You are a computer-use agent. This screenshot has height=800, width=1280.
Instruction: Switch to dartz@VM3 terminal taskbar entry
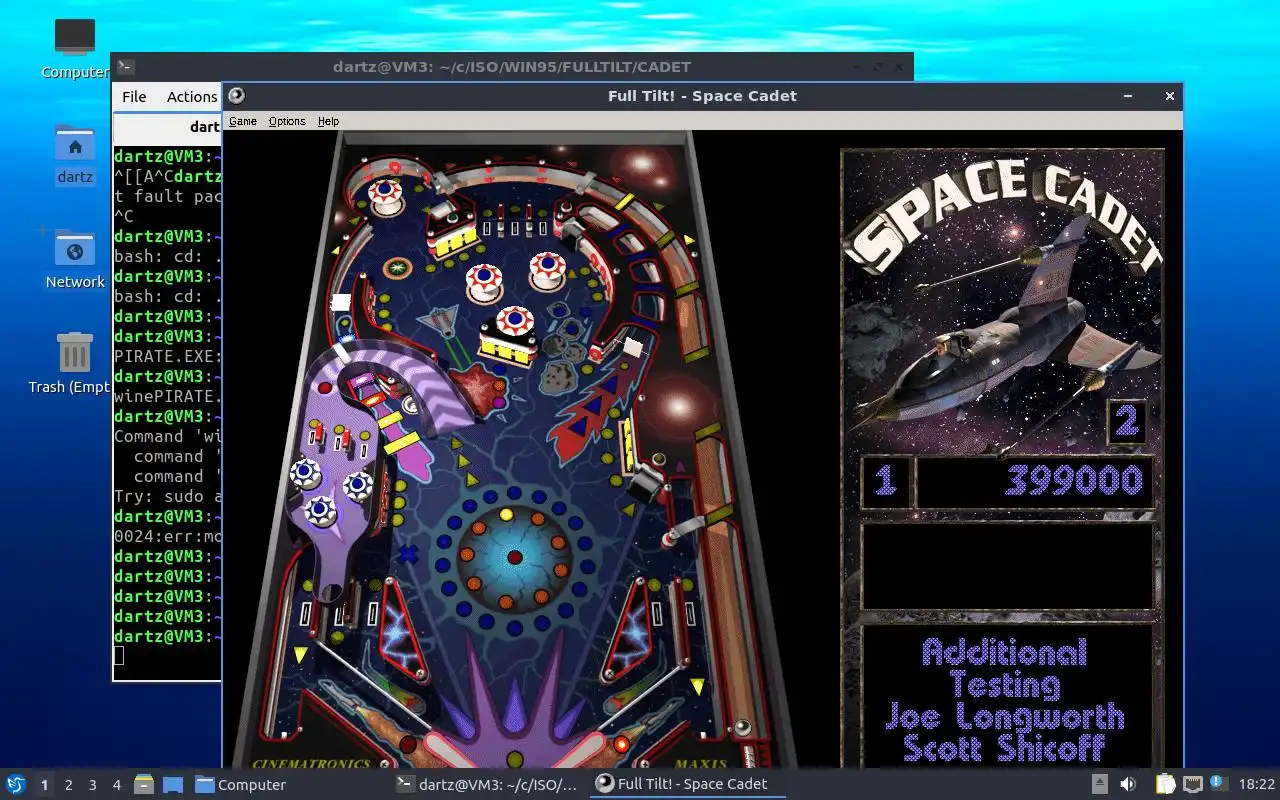[487, 785]
